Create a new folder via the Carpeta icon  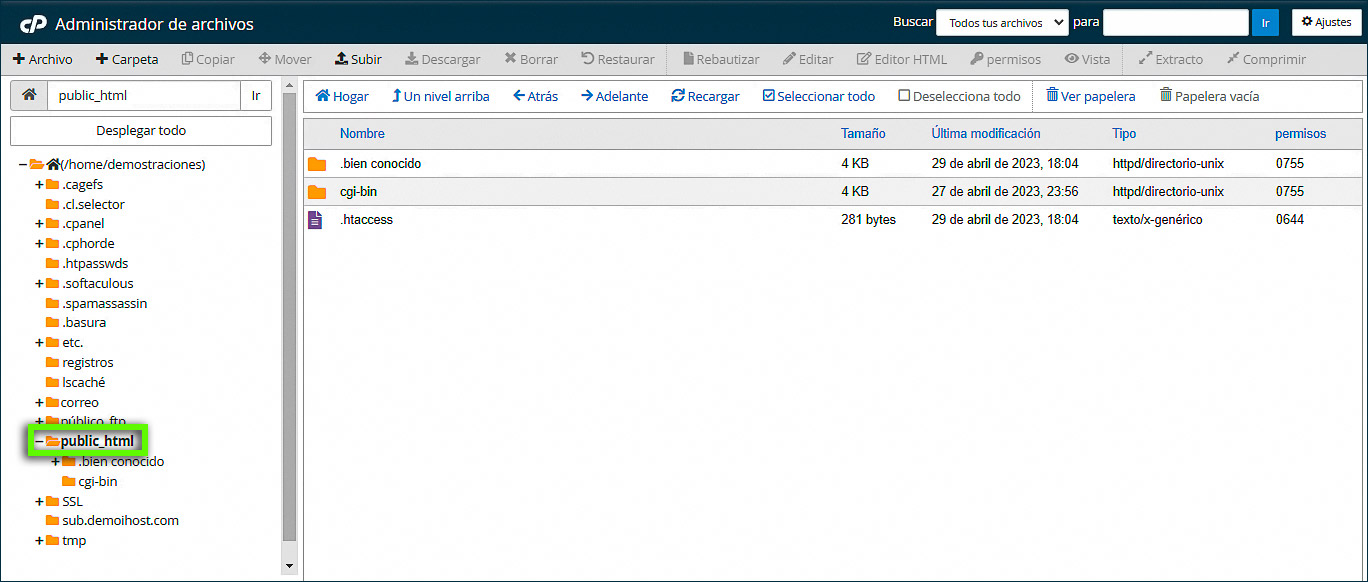click(127, 59)
